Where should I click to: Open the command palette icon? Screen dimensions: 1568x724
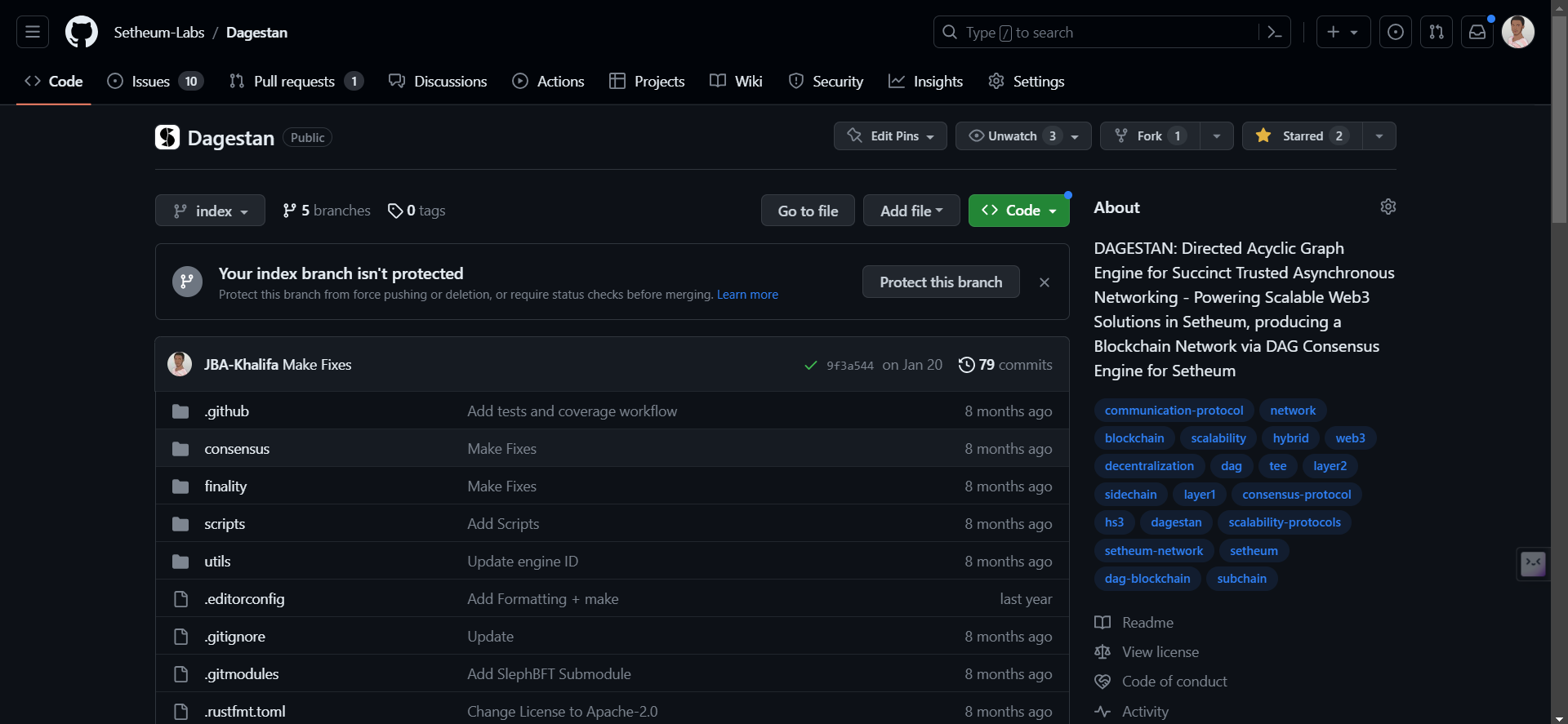[x=1274, y=32]
